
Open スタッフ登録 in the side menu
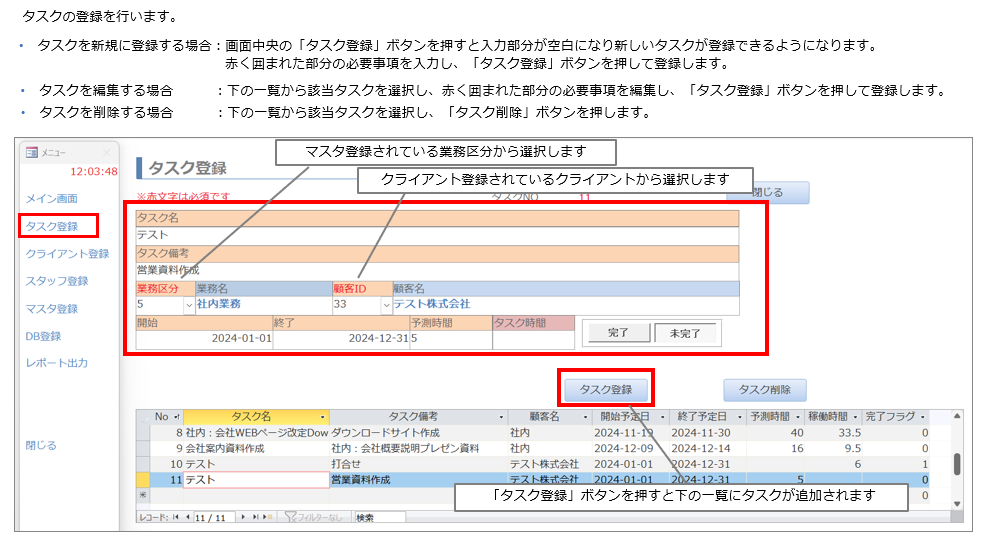pyautogui.click(x=57, y=281)
